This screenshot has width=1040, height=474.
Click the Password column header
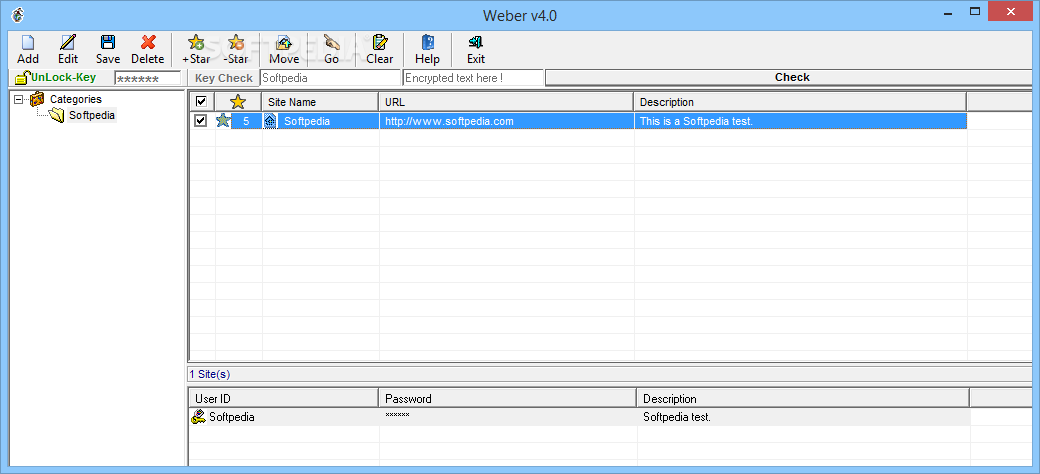point(507,398)
